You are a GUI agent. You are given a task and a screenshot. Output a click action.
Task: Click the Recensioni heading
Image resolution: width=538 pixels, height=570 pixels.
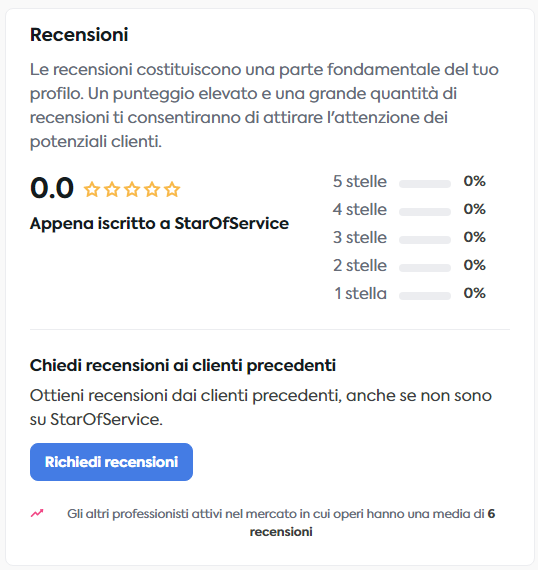pyautogui.click(x=79, y=35)
